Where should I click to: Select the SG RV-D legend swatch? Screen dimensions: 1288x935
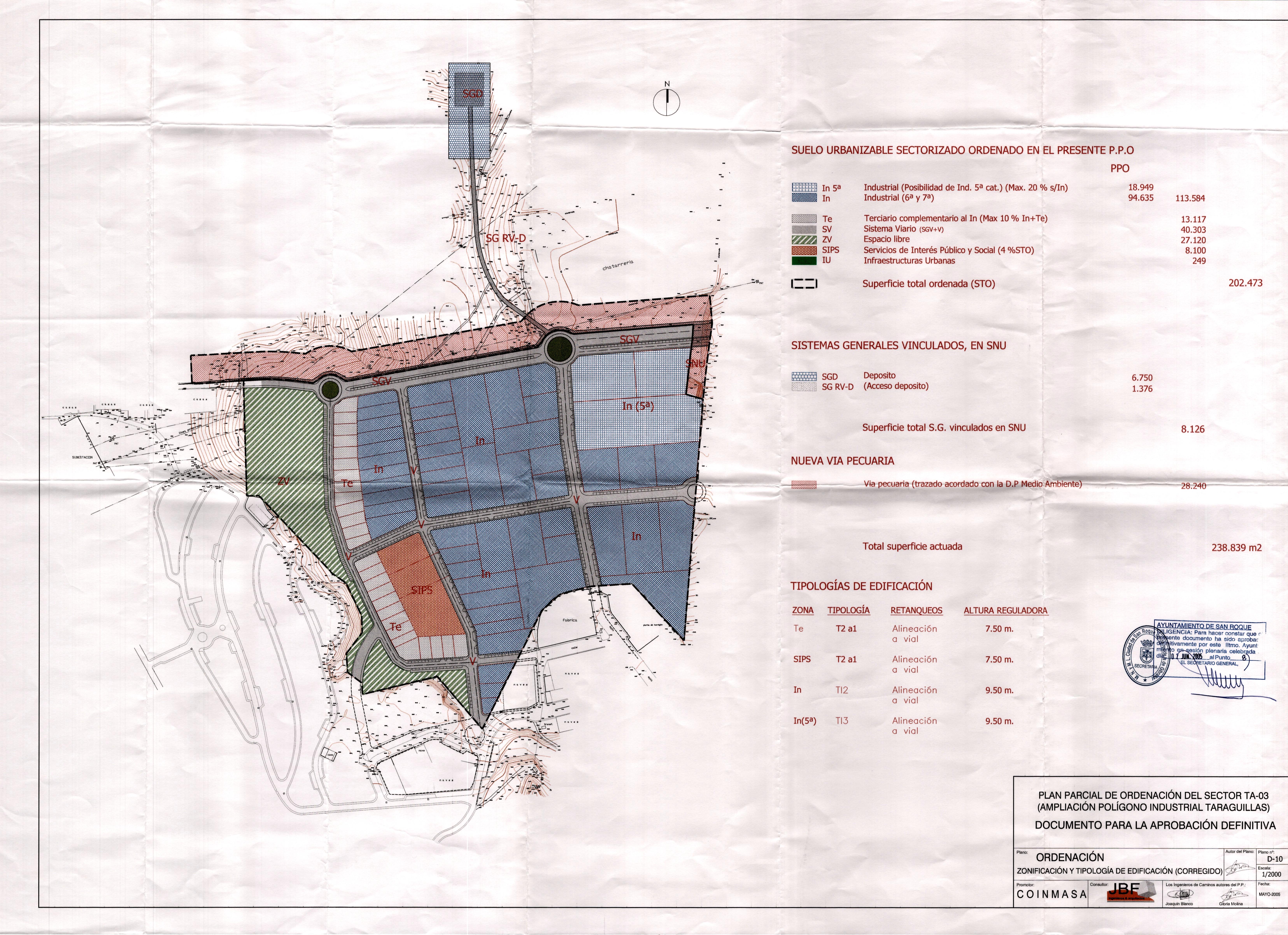(804, 387)
